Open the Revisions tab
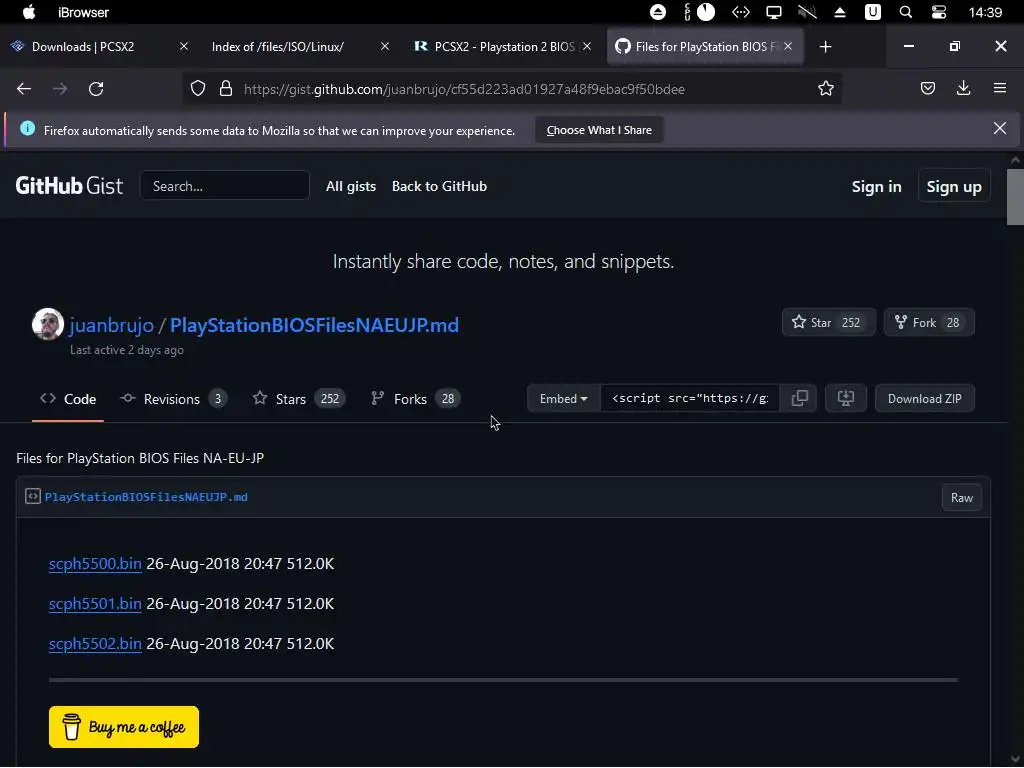Screen dimensions: 1024x768 [x=173, y=399]
